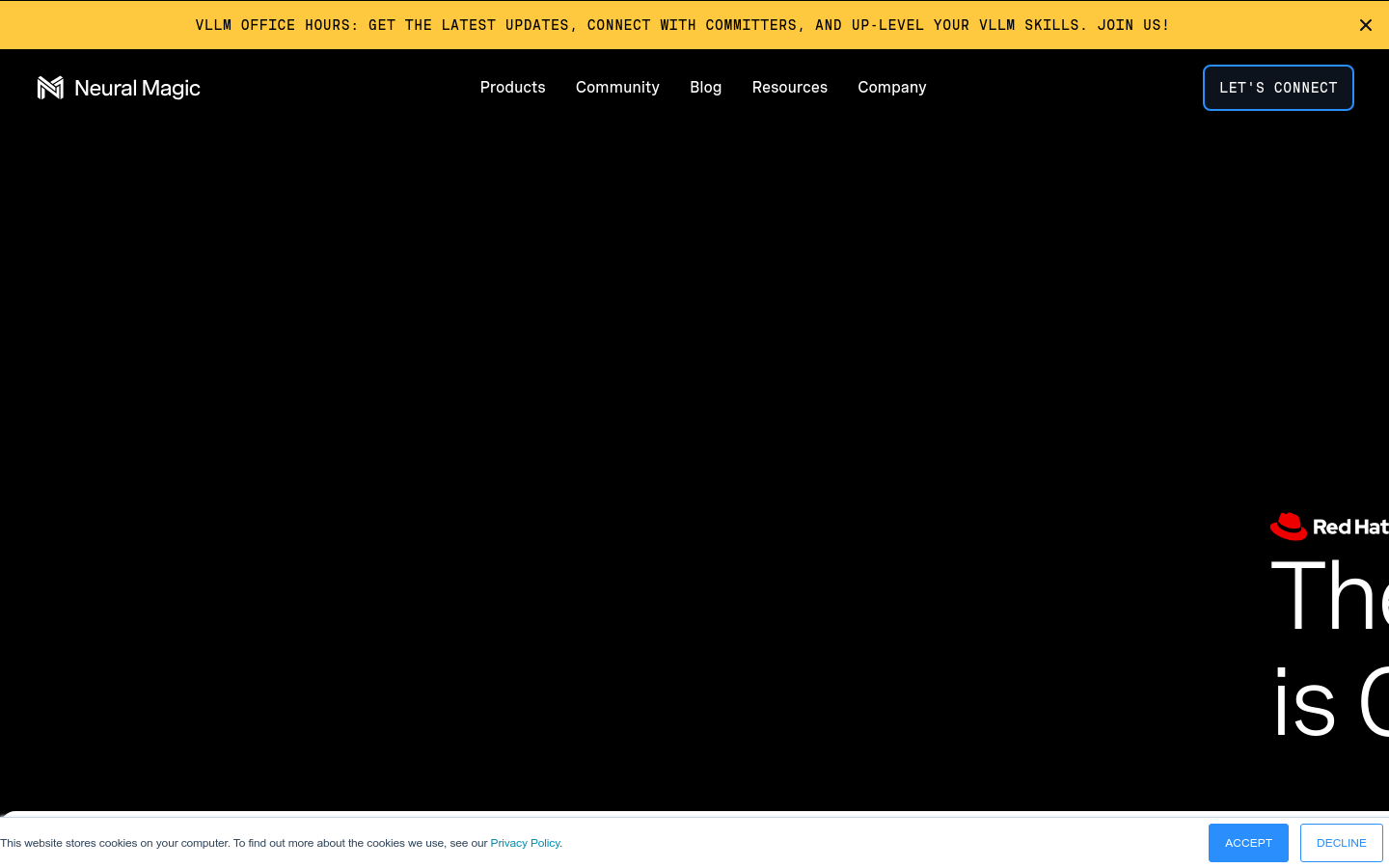Open the Company menu
The image size is (1389, 868).
[891, 87]
